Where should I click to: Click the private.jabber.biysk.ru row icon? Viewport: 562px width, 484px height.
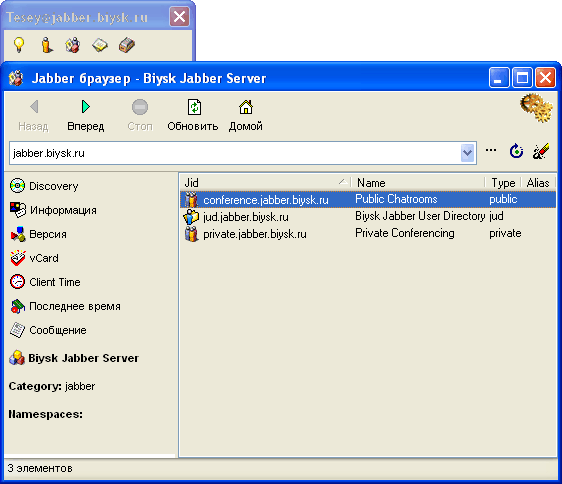click(191, 234)
